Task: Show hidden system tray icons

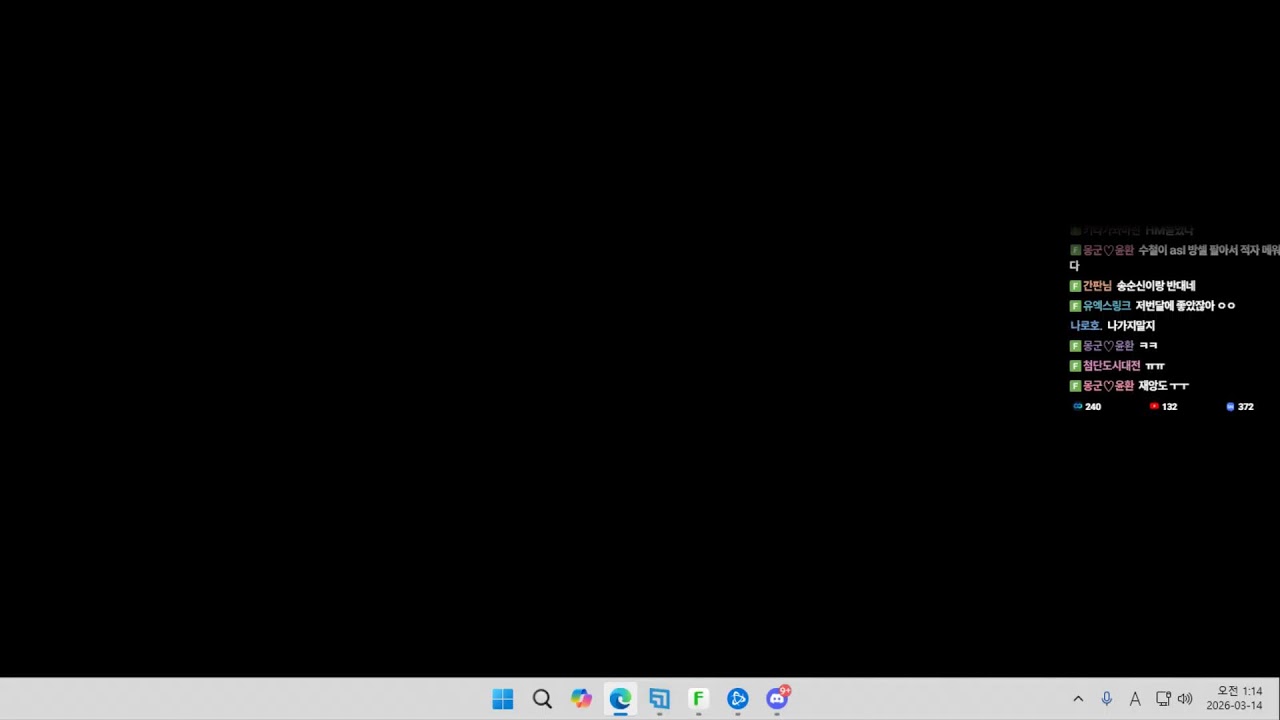Action: (x=1078, y=699)
